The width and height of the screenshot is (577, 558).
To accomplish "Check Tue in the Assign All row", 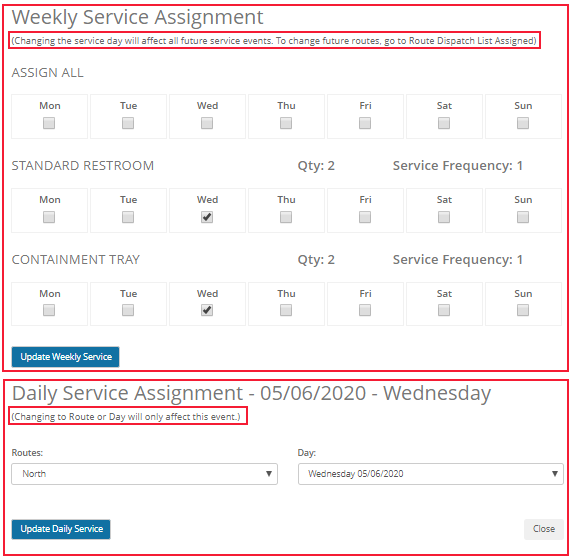I will click(x=128, y=123).
